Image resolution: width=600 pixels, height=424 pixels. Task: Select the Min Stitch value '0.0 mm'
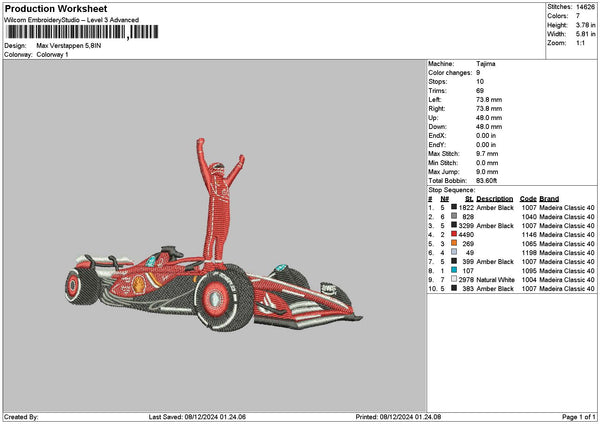click(487, 163)
